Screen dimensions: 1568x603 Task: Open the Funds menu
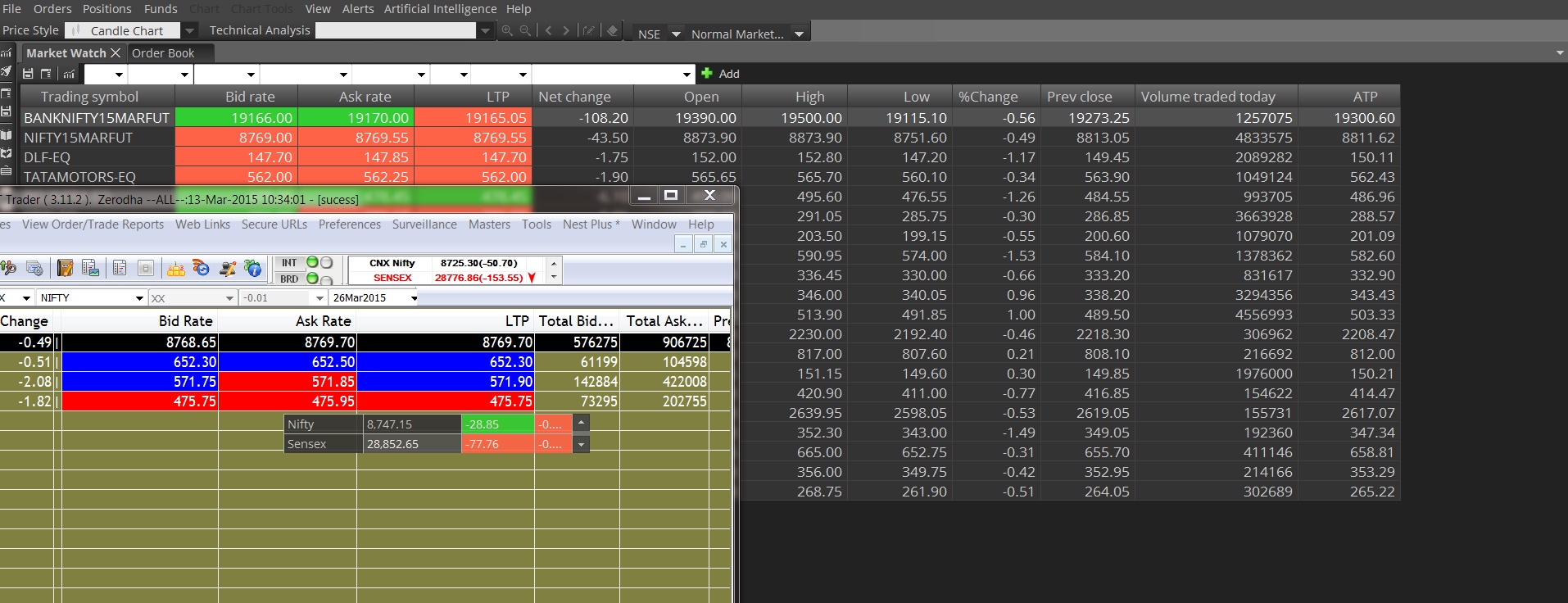click(161, 9)
